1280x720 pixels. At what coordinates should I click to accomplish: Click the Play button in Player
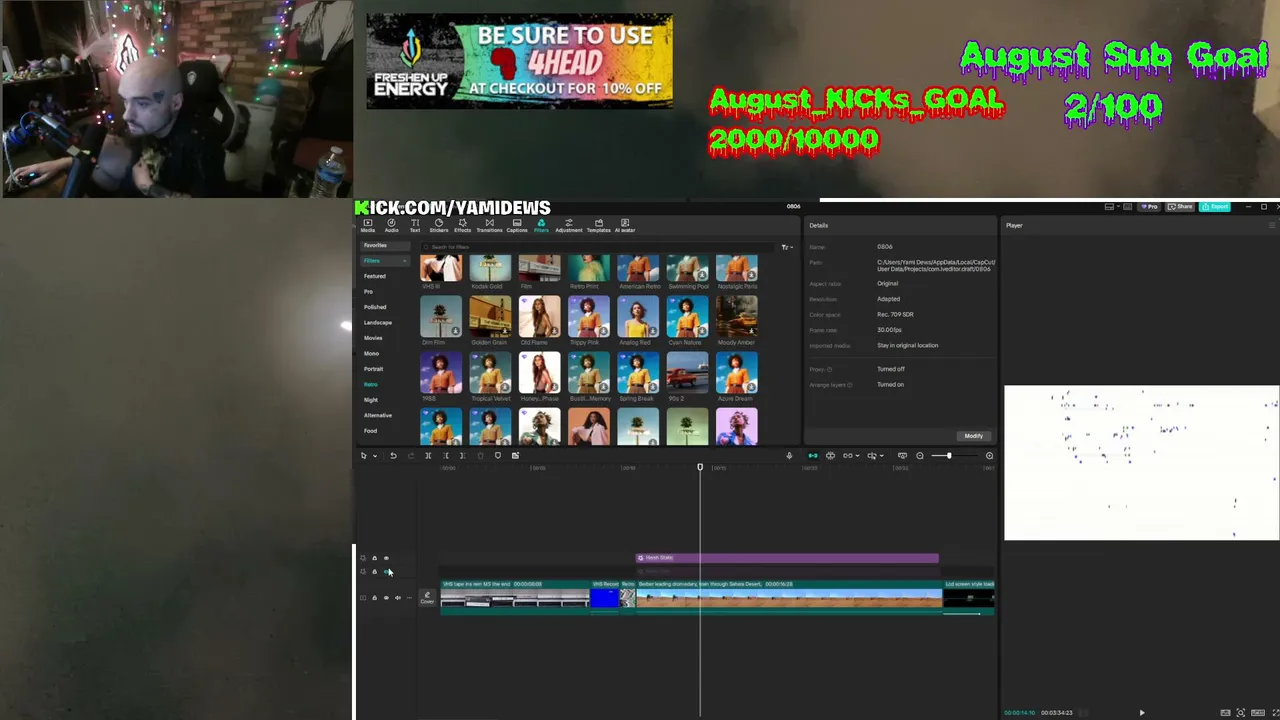pos(1141,713)
